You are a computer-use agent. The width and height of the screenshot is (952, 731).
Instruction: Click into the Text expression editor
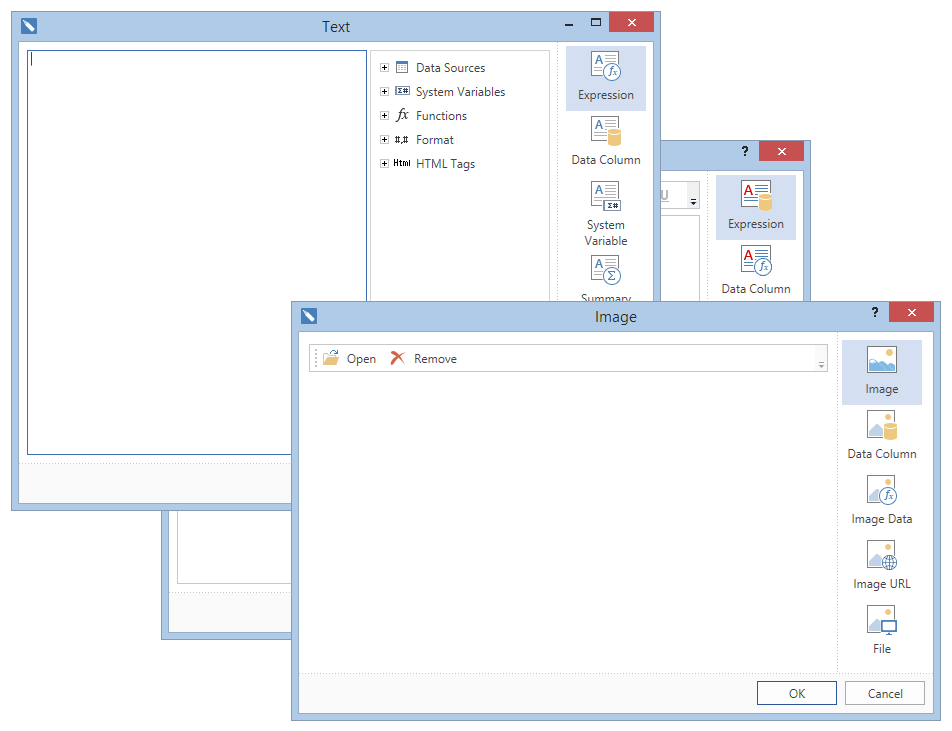(x=197, y=252)
